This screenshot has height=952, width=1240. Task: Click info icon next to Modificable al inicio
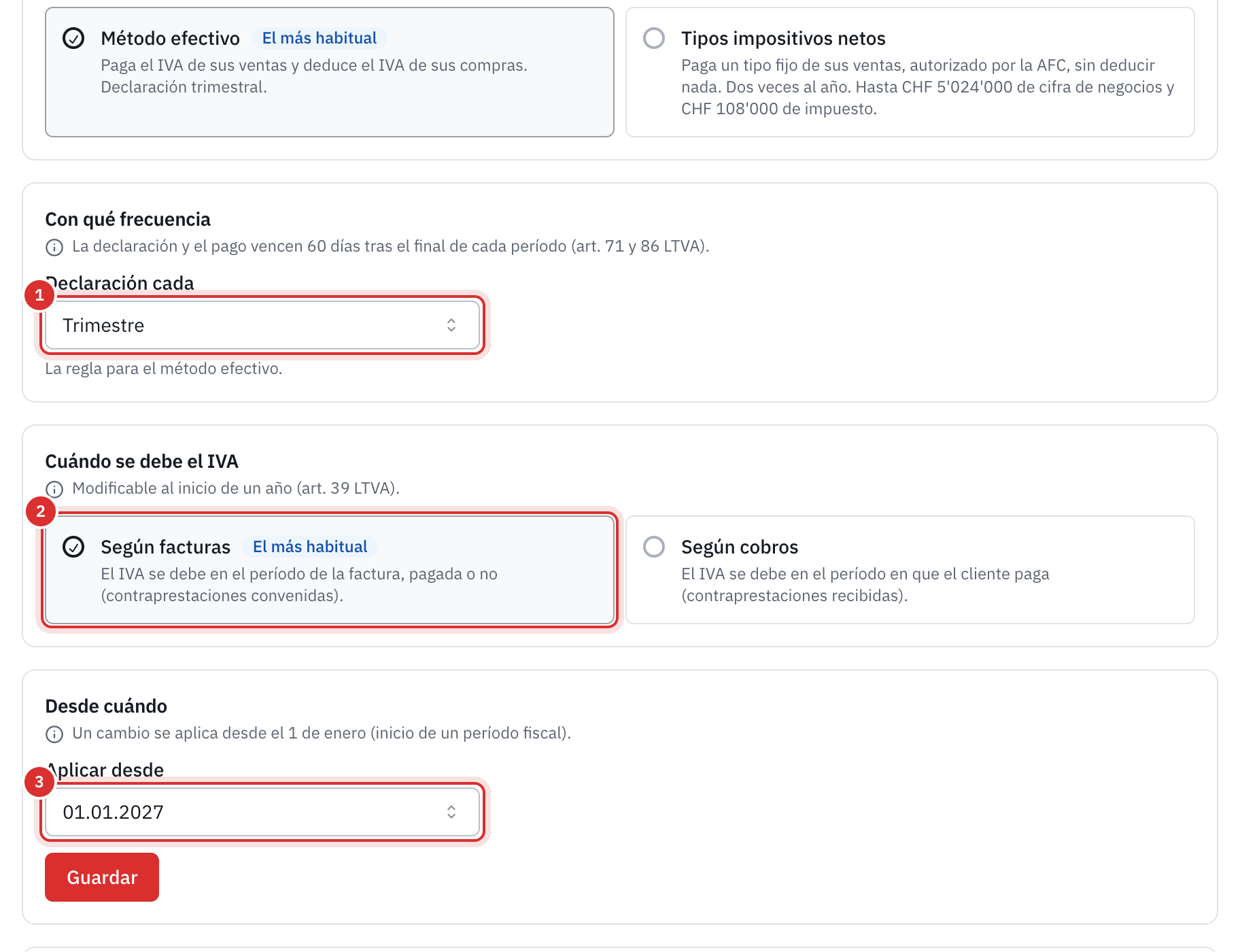point(54,489)
